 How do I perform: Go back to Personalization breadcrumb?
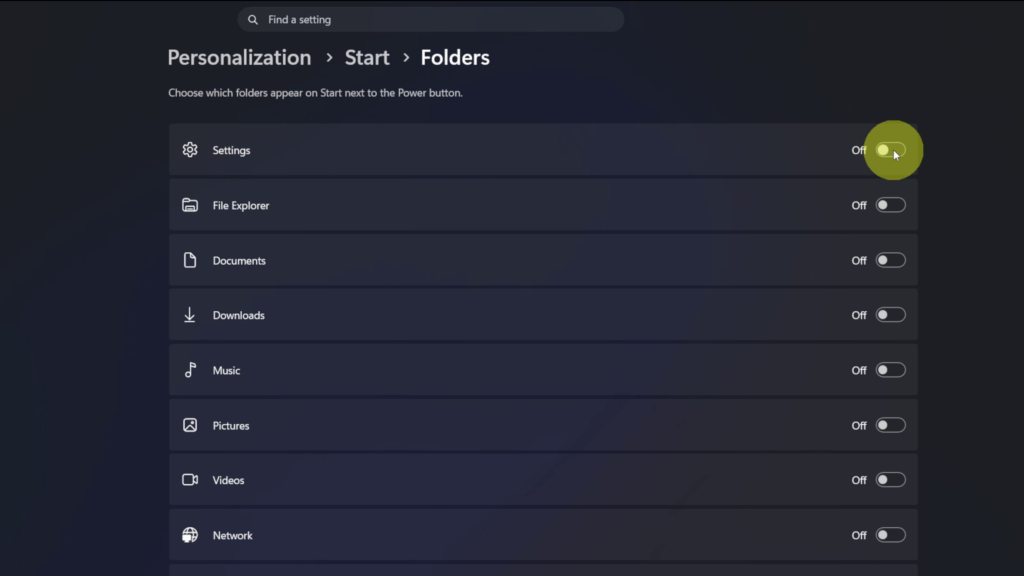coord(239,57)
